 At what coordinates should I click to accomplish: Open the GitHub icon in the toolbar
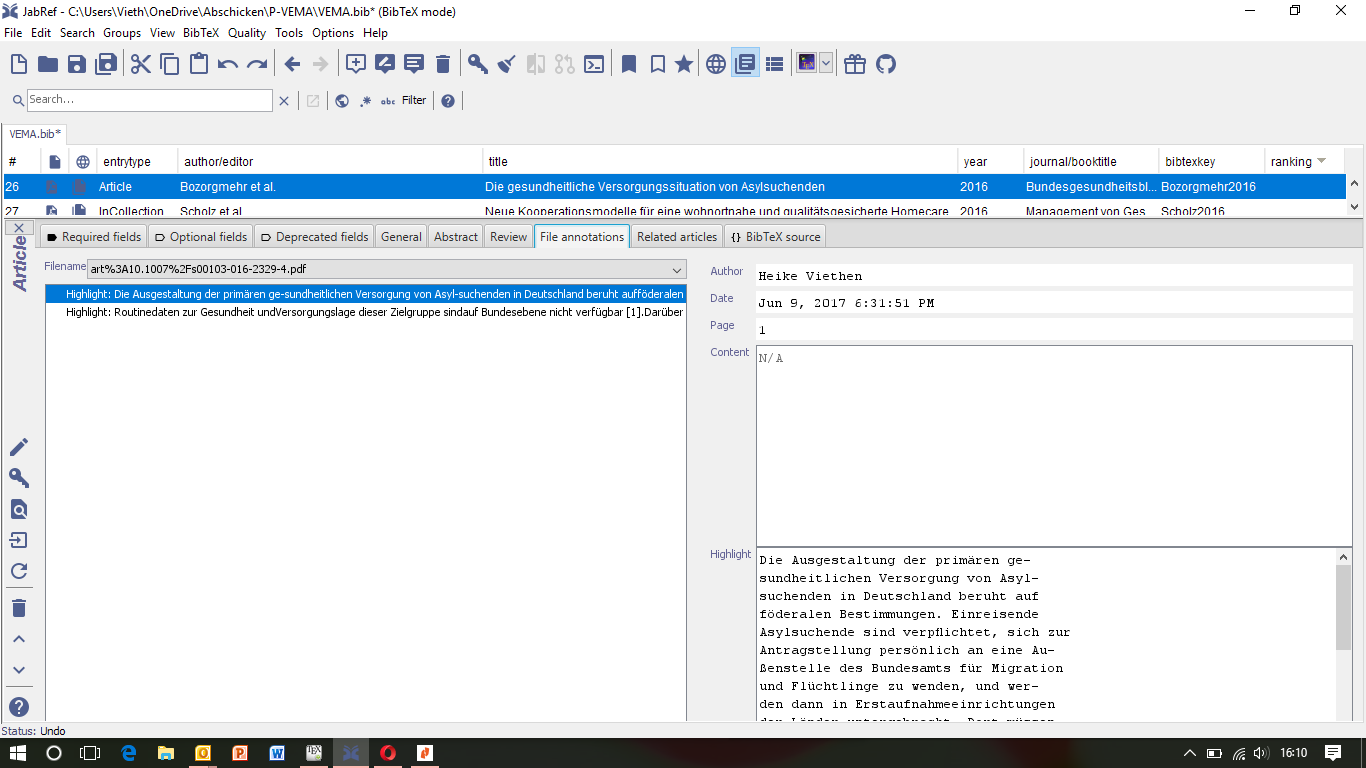point(885,64)
